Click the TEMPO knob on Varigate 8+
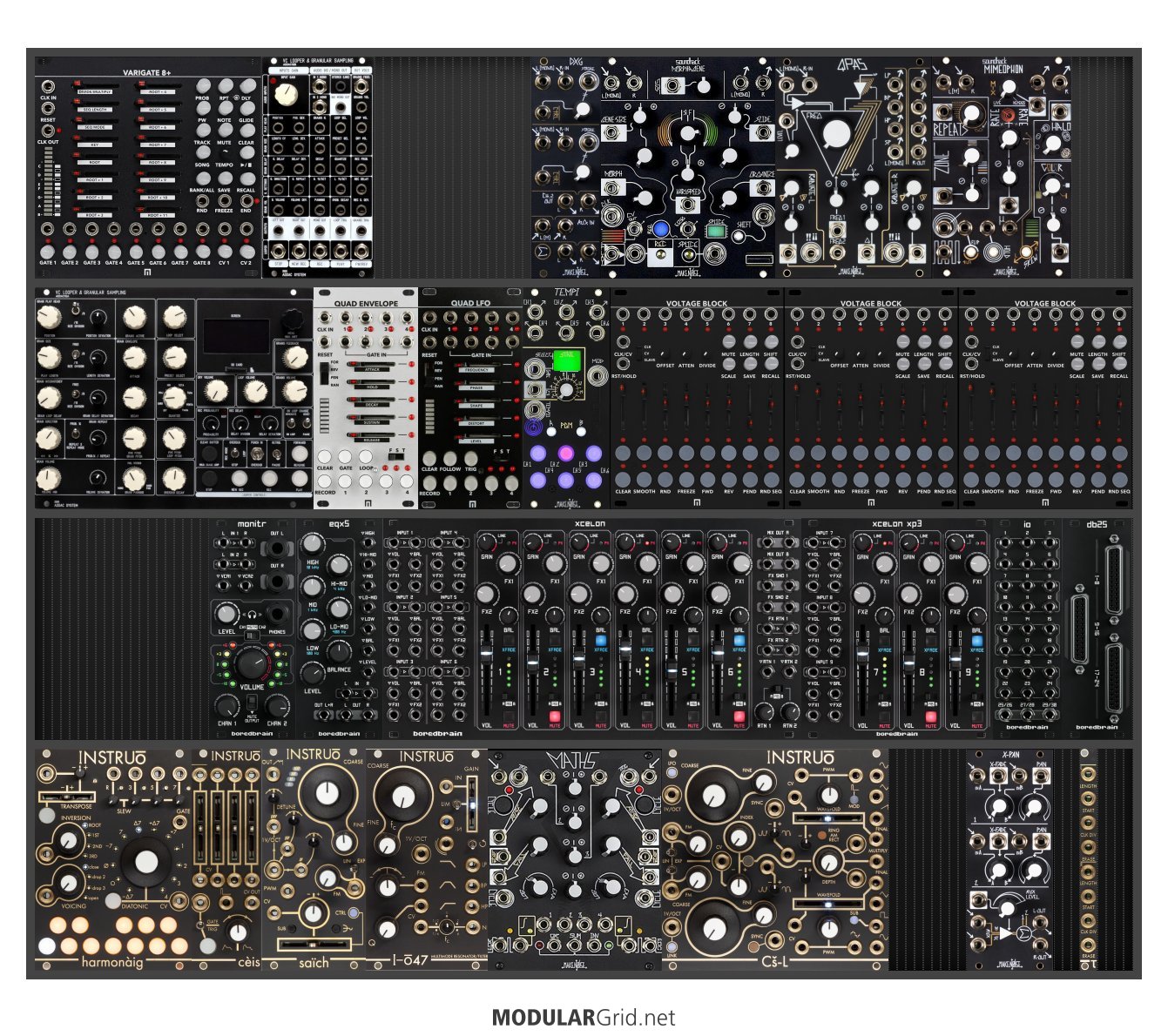 [x=225, y=151]
